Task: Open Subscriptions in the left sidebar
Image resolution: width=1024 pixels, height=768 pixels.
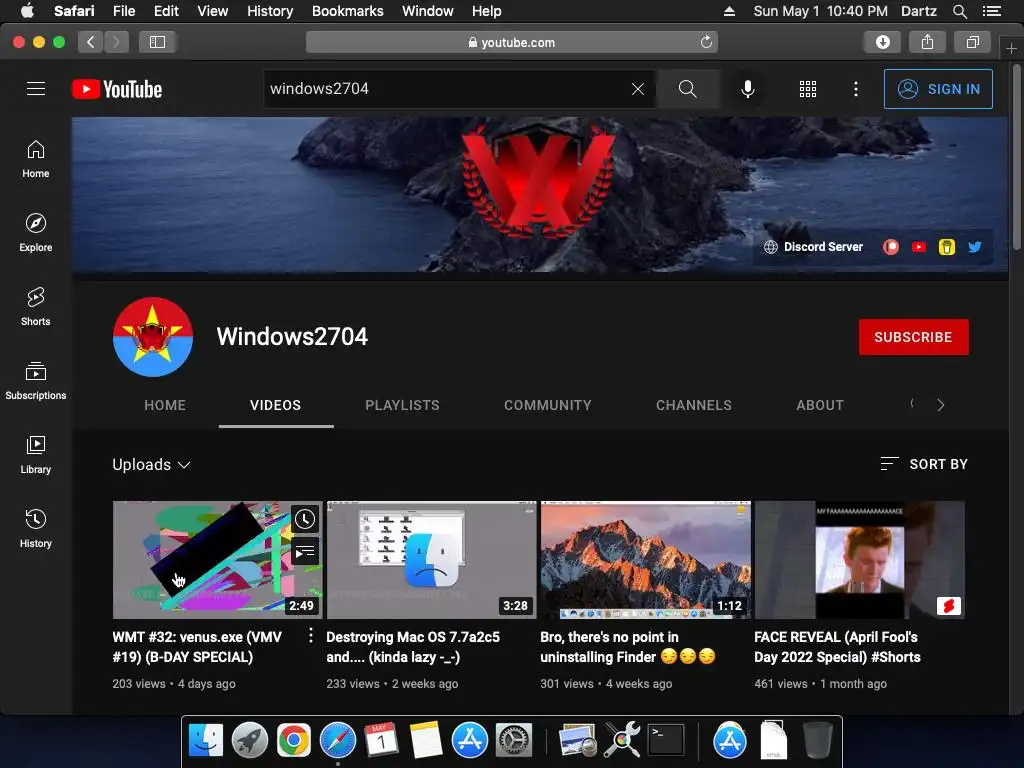Action: 36,381
